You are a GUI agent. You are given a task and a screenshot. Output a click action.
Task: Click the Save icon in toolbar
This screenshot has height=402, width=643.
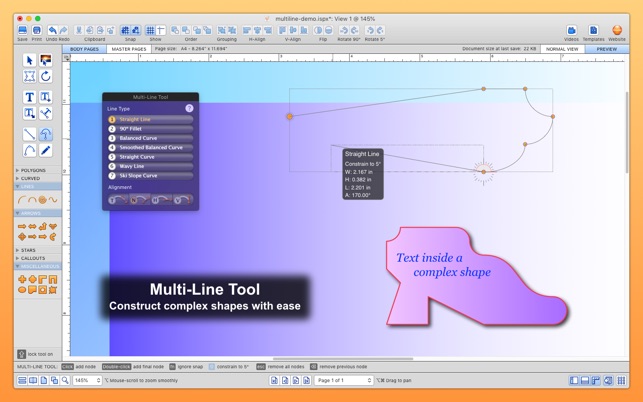(23, 30)
